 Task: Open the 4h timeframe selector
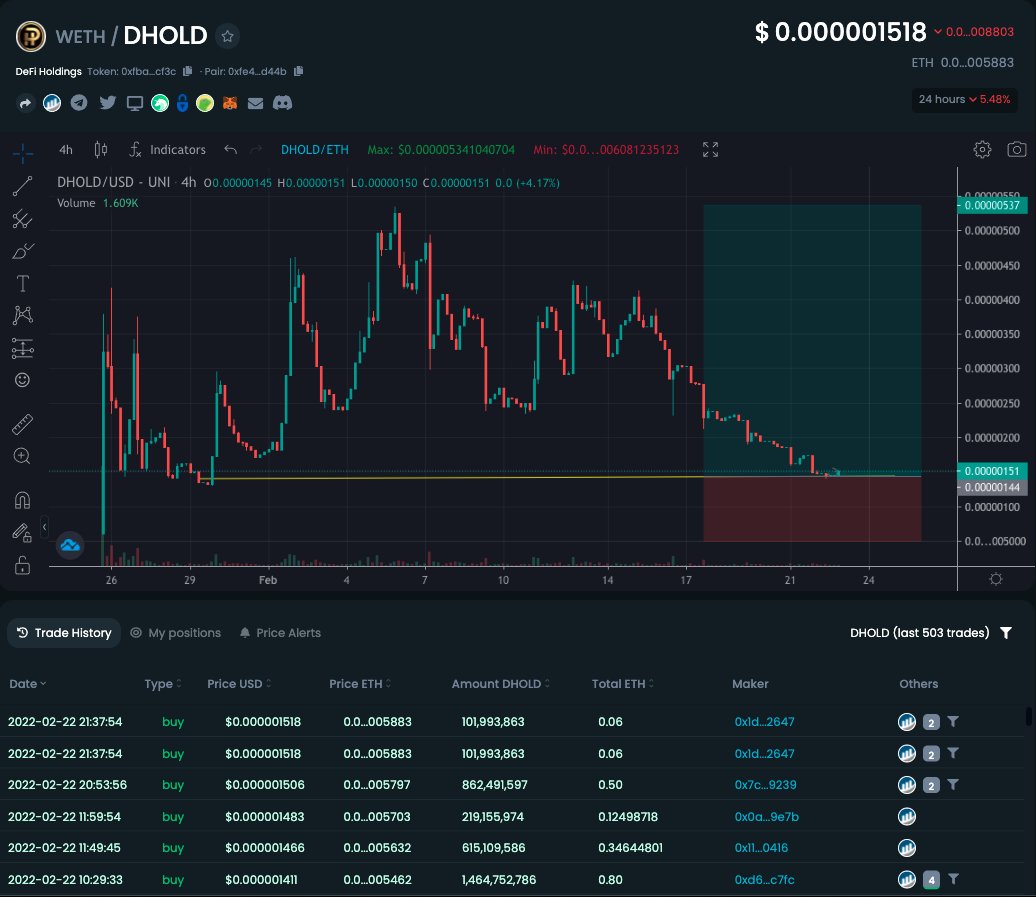point(65,150)
